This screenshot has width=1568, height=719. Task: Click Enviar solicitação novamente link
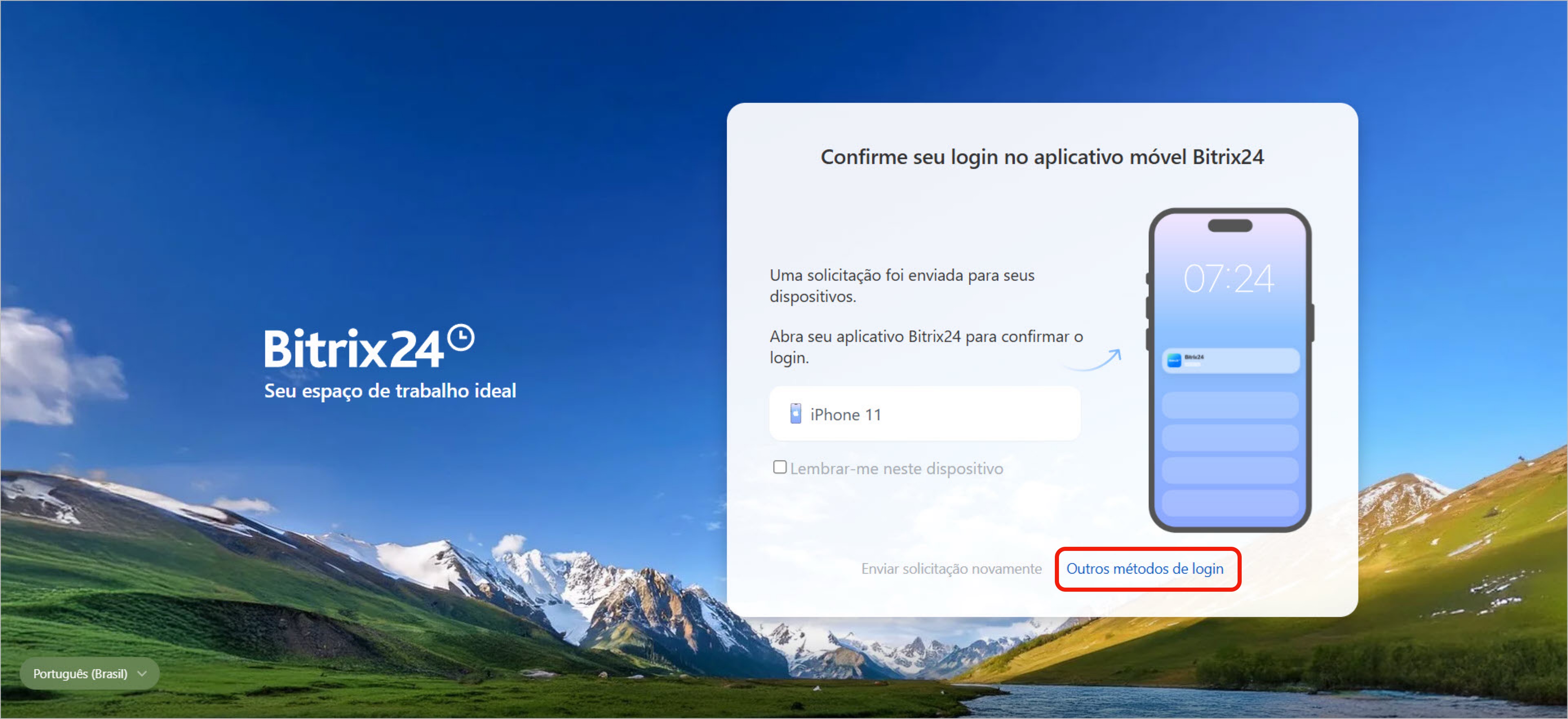pos(951,568)
